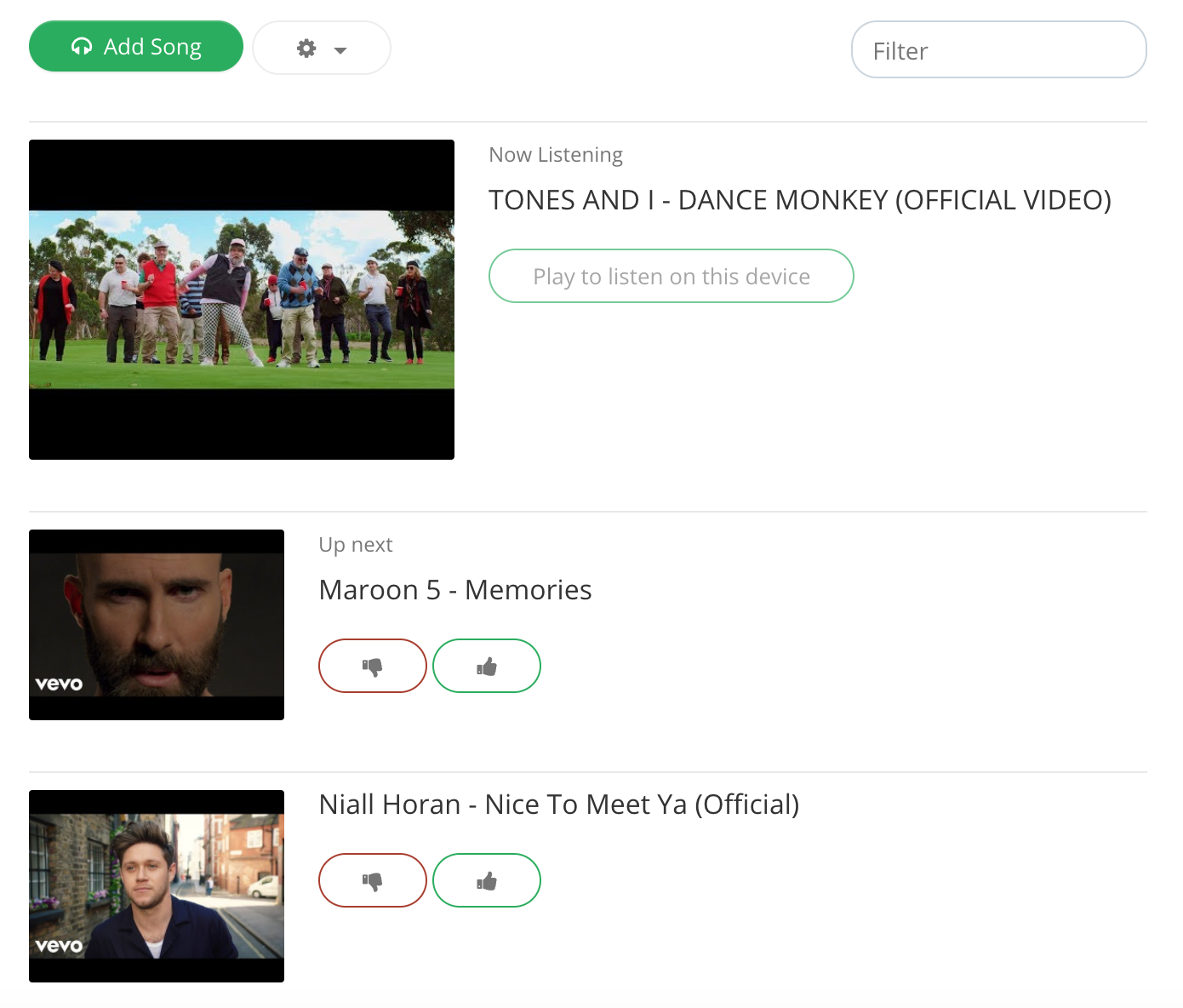Open the Dance Monkey video thumbnail

(242, 300)
